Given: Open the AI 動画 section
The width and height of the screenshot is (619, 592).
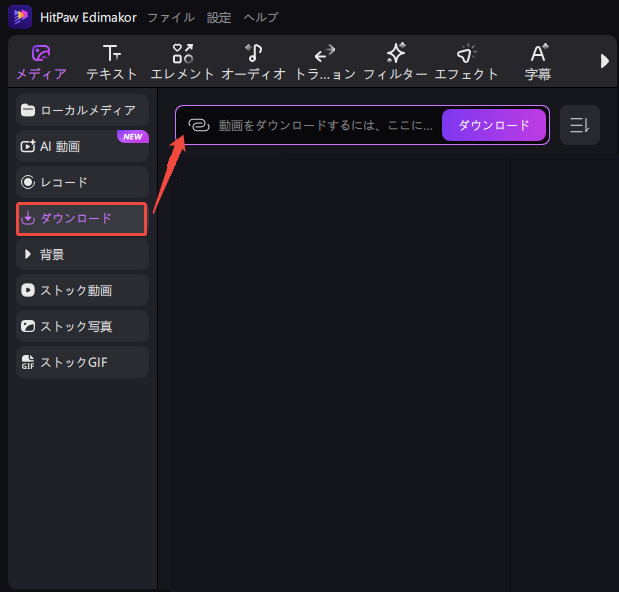Looking at the screenshot, I should [82, 146].
